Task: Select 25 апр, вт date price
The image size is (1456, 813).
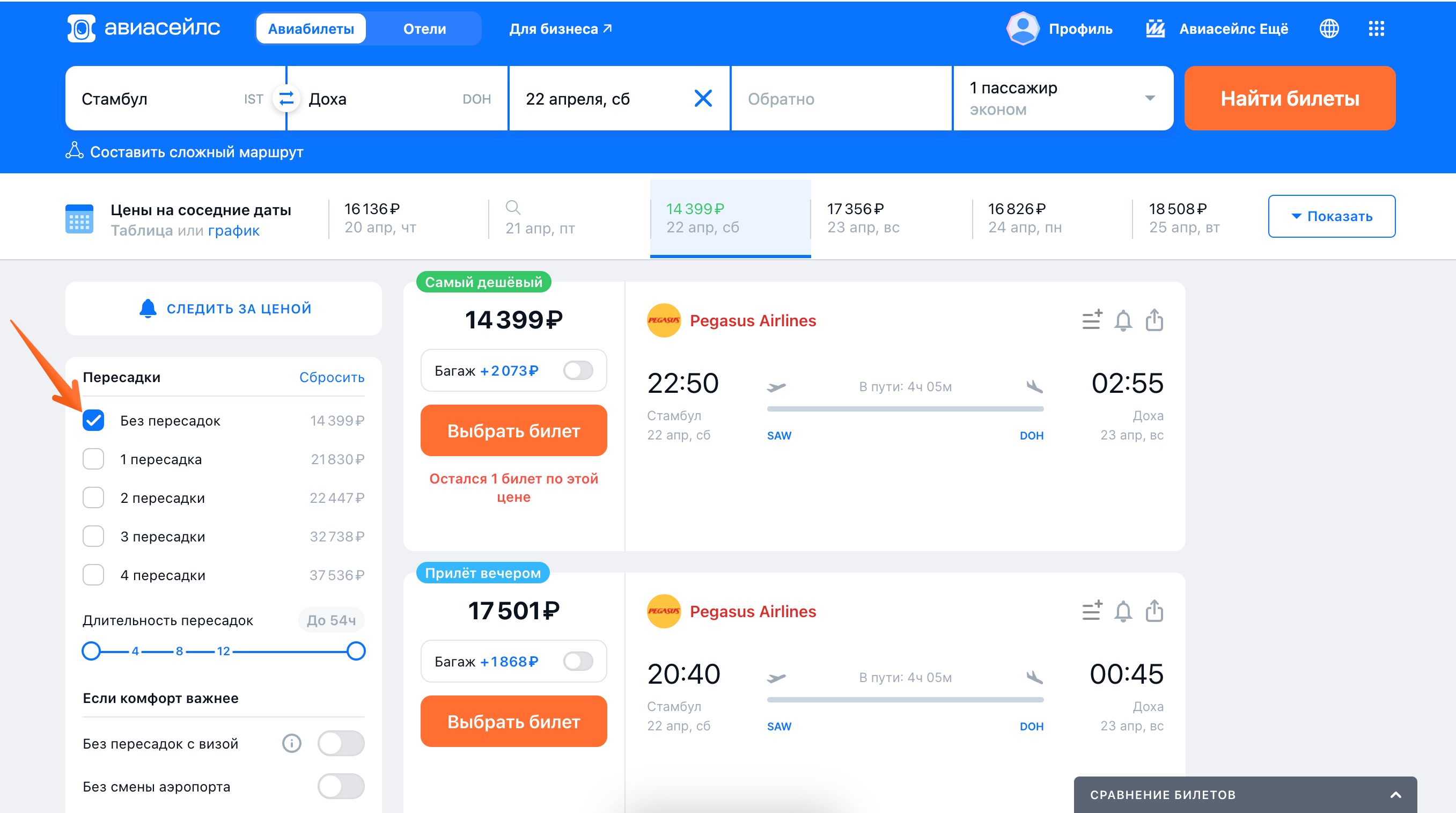Action: click(1184, 218)
